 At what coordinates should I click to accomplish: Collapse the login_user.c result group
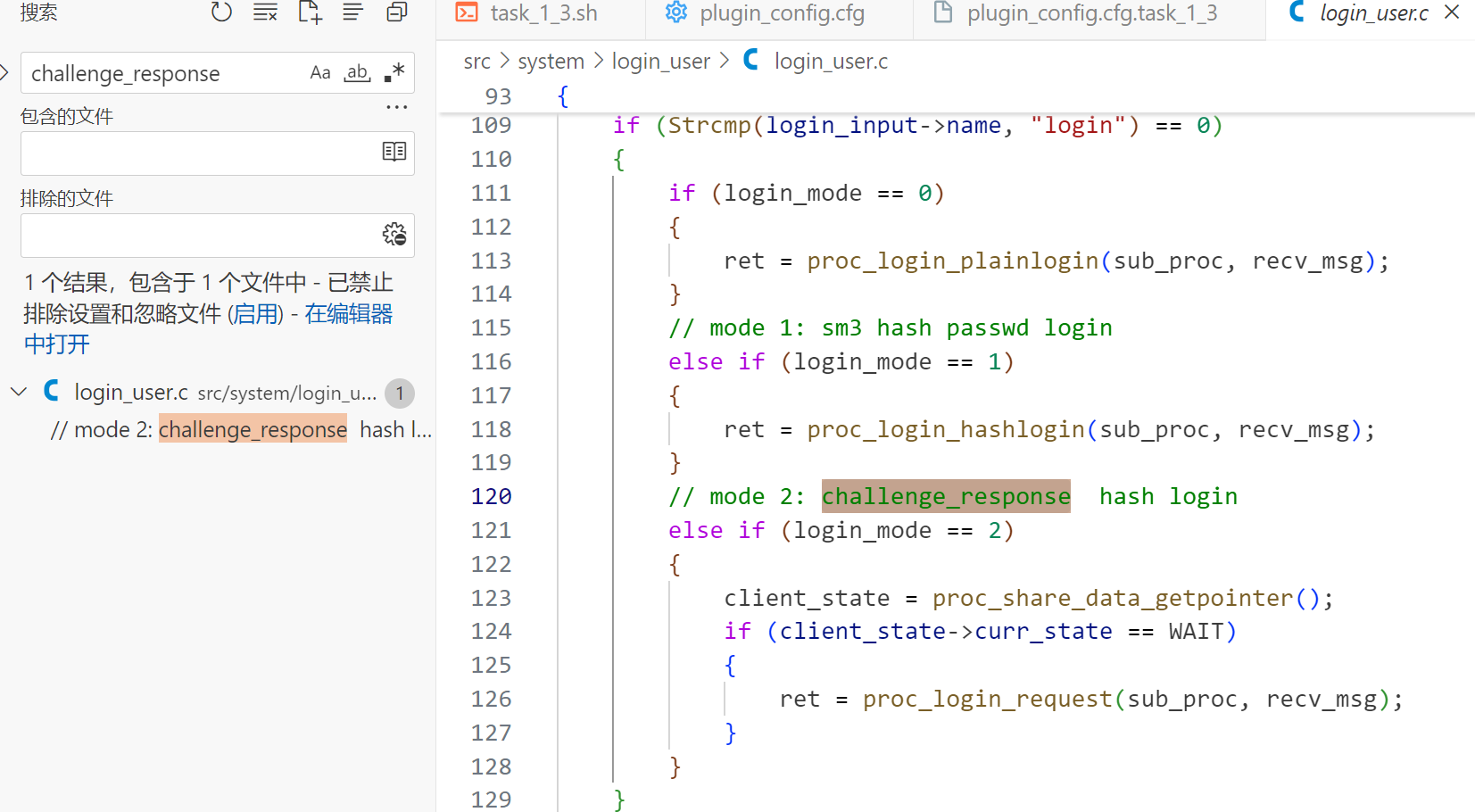(x=19, y=392)
